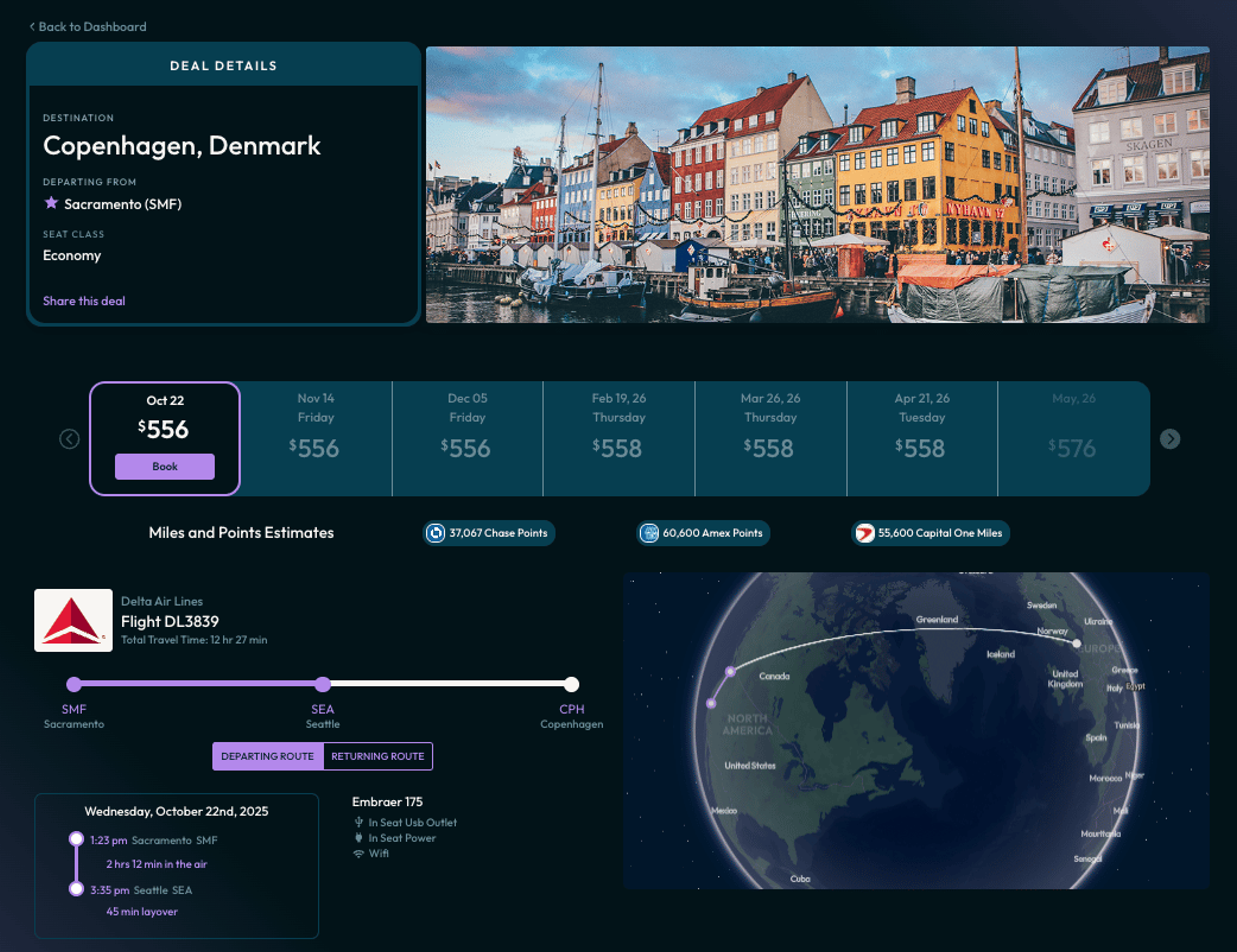Select the Dec 05 Friday date card
This screenshot has width=1237, height=952.
coord(467,439)
